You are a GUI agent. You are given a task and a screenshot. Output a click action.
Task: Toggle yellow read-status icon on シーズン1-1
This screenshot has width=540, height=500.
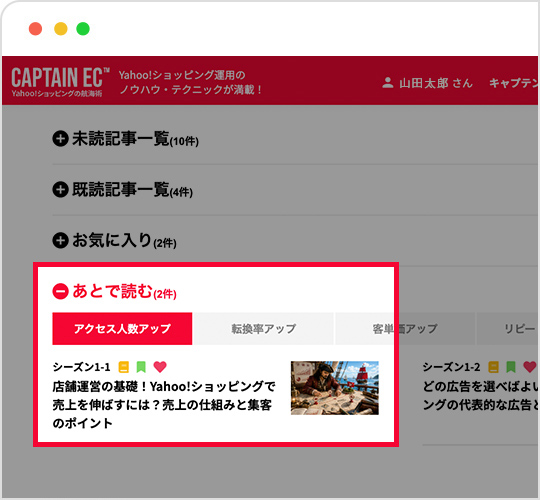coord(124,367)
